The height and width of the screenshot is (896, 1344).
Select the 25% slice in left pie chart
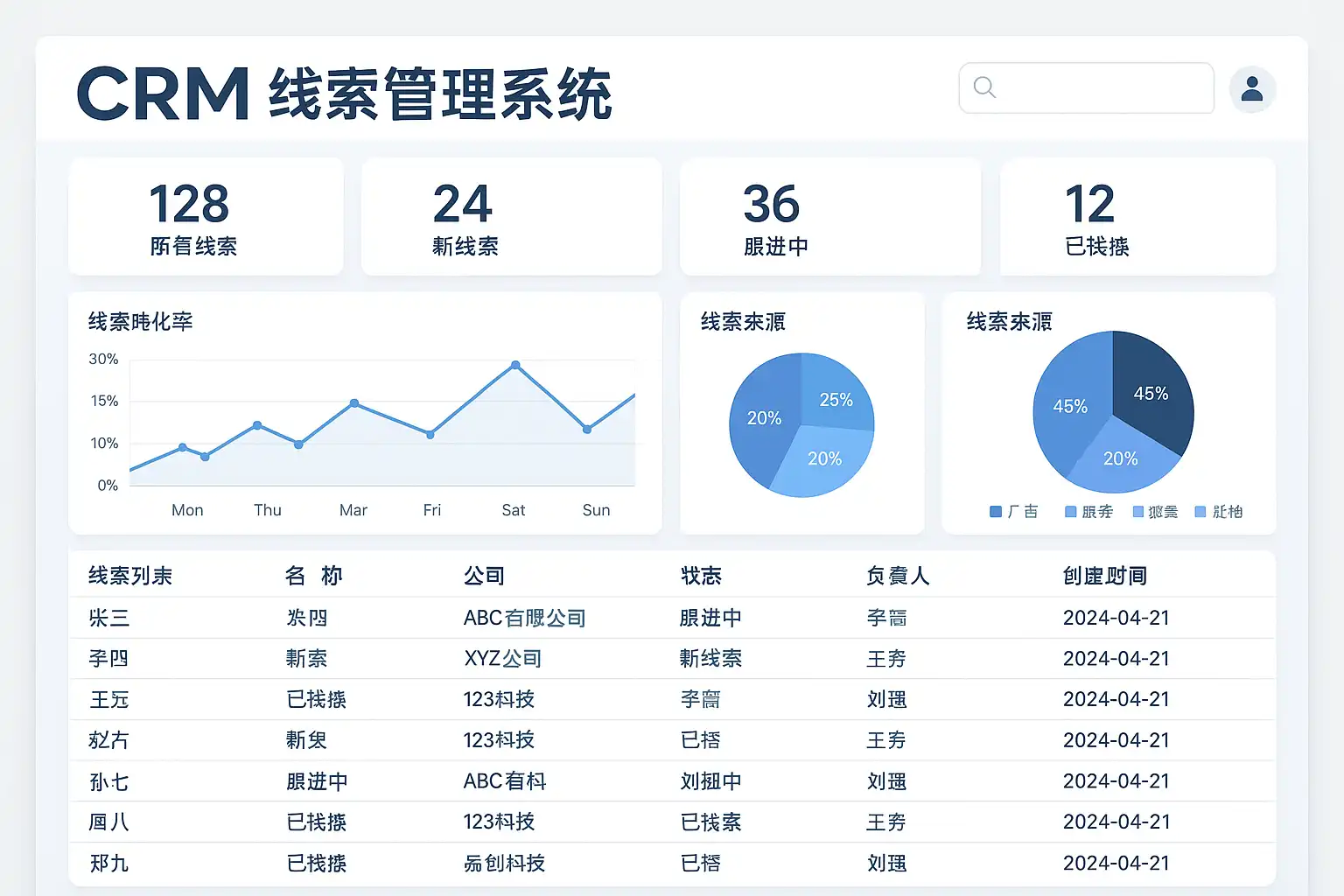click(836, 398)
